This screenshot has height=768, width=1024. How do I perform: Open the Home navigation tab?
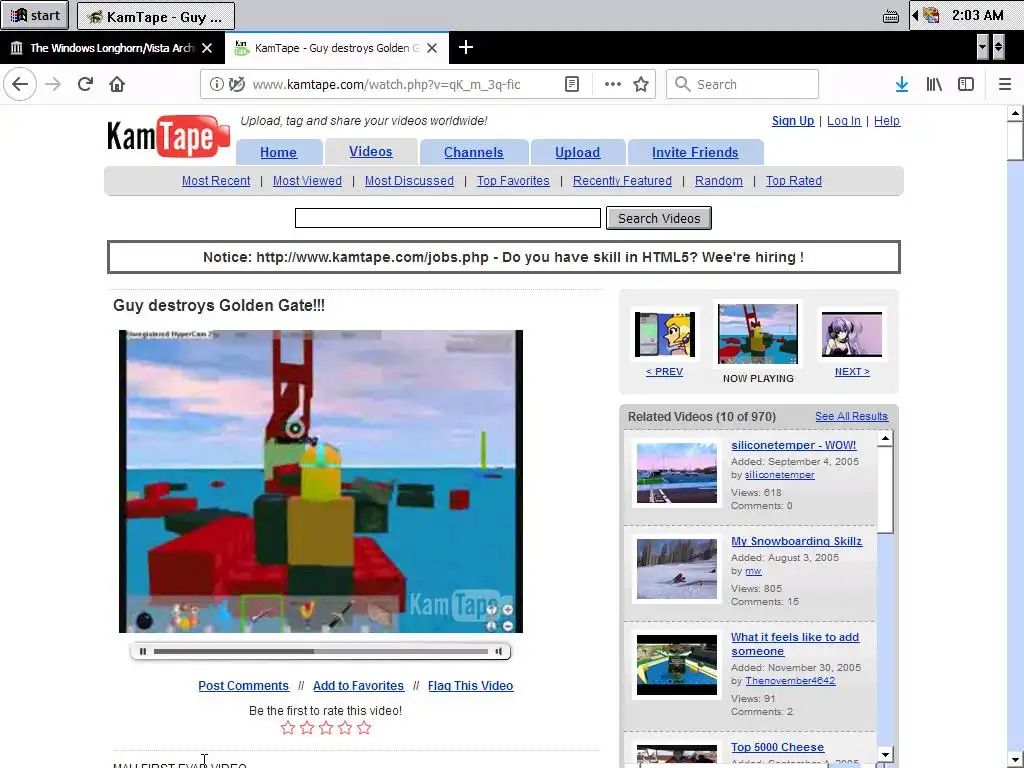click(x=278, y=152)
